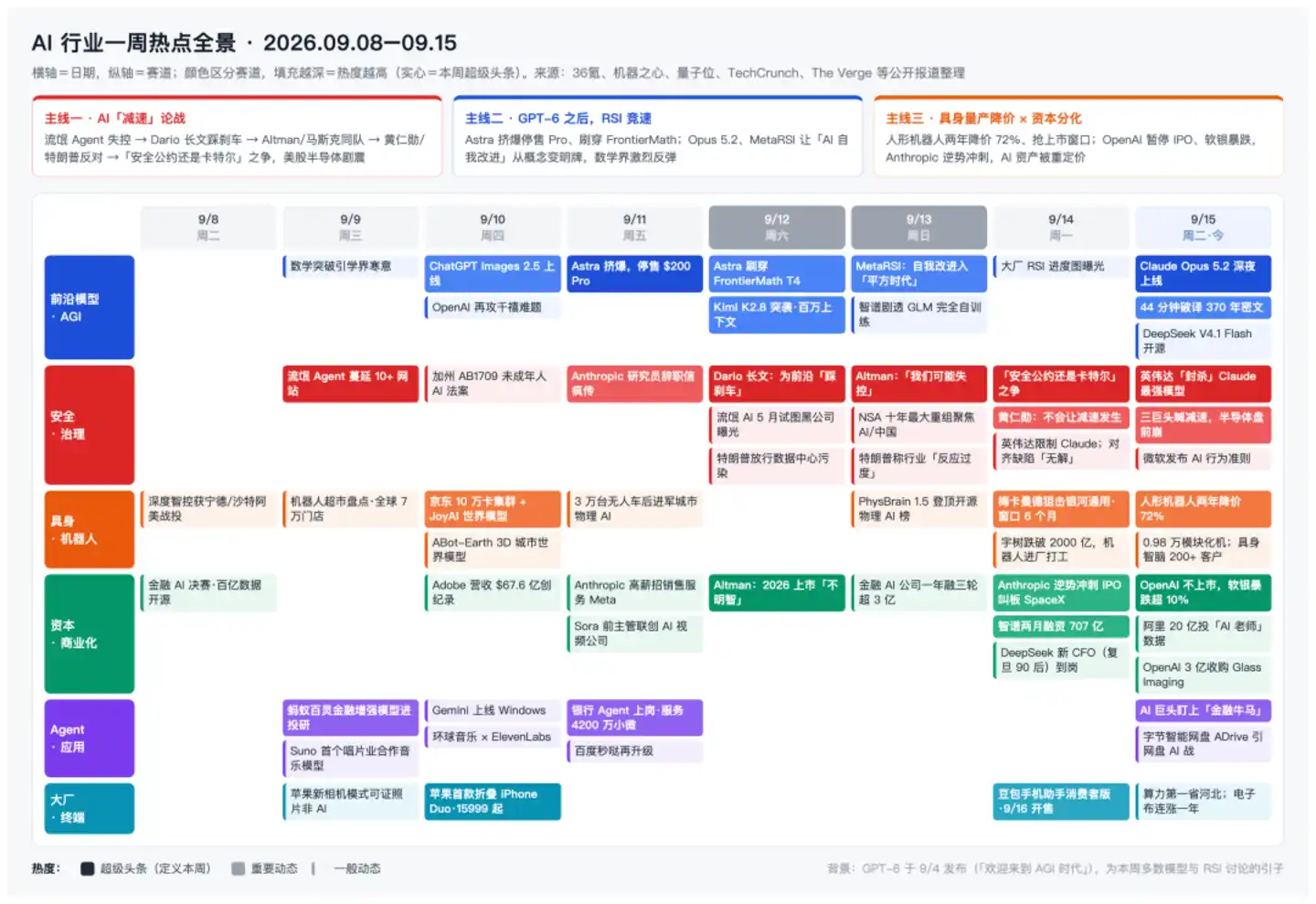Click the Adobe 营收 $67.6 亿创纪录 card
1316x904 pixels.
[493, 592]
